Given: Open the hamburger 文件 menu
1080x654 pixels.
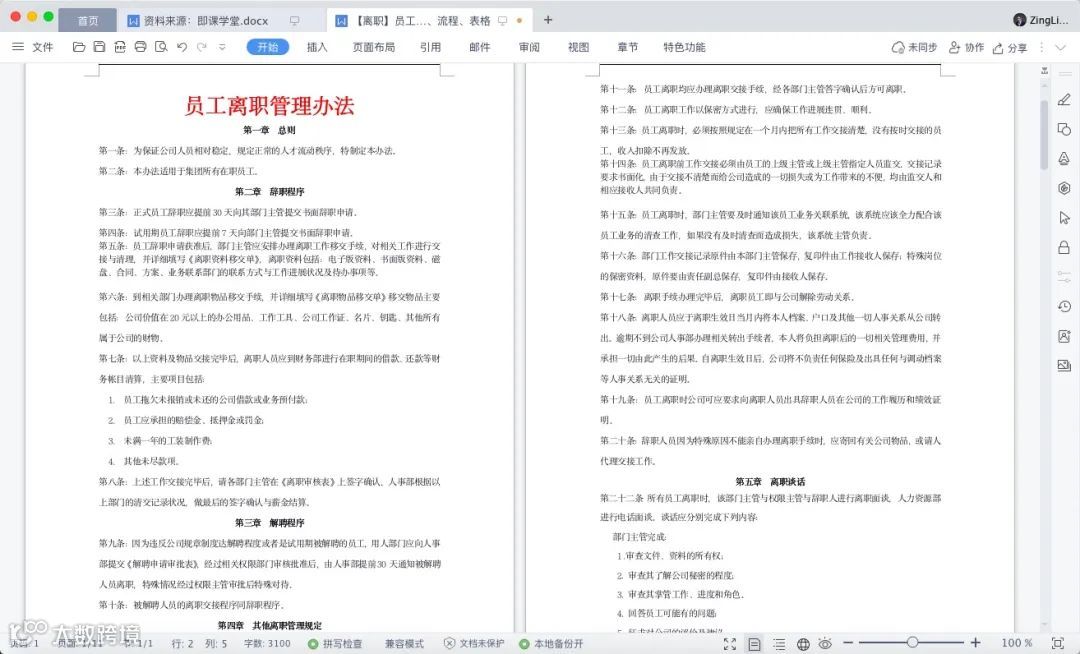Looking at the screenshot, I should pos(33,47).
